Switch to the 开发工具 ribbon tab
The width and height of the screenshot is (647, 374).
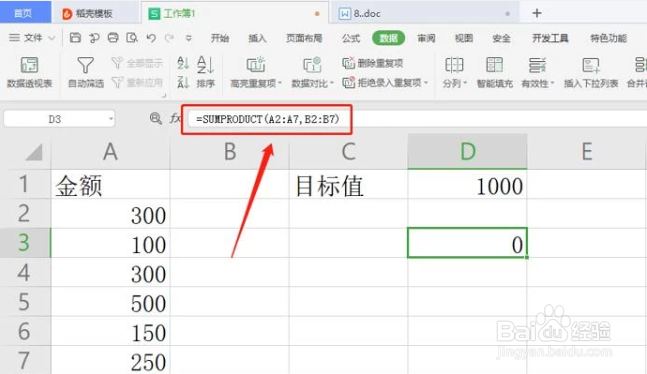[x=550, y=38]
